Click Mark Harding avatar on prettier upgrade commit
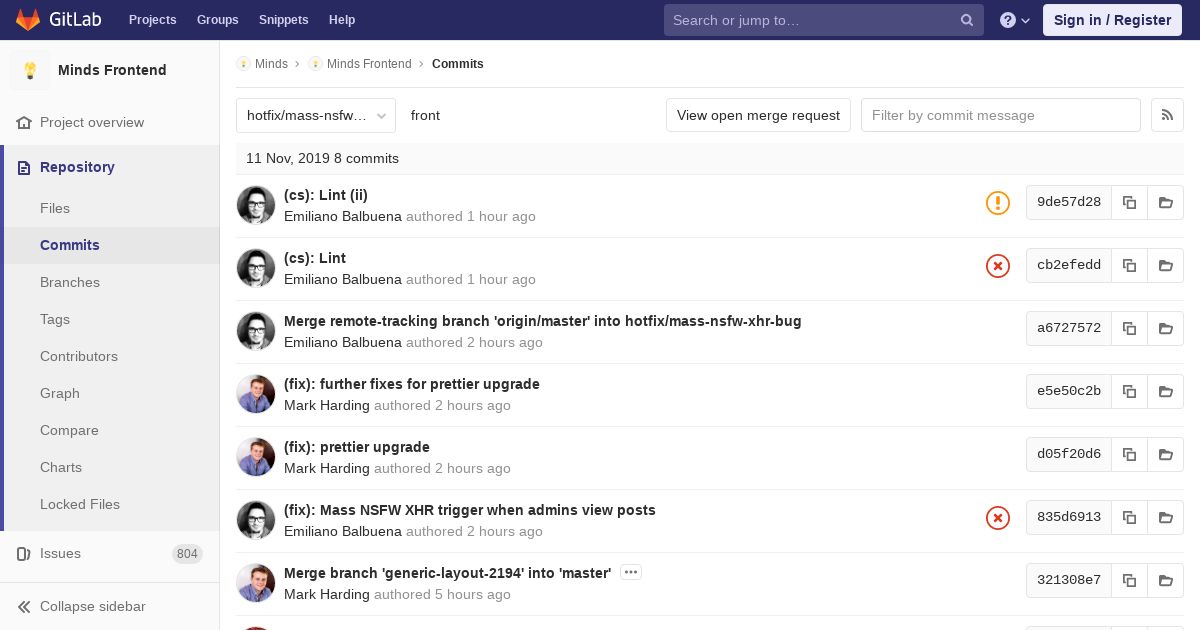 pos(256,457)
